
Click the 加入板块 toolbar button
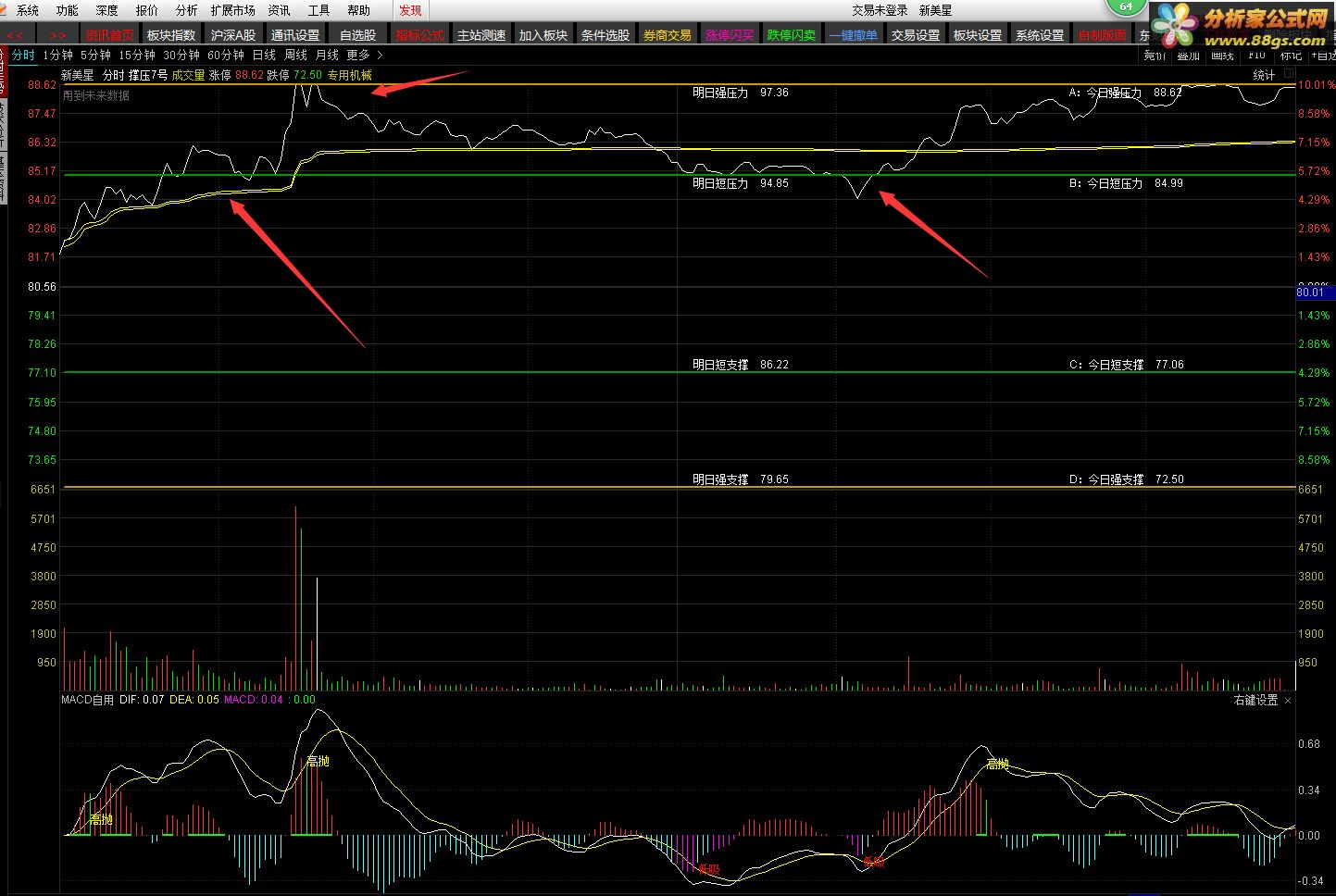tap(543, 35)
